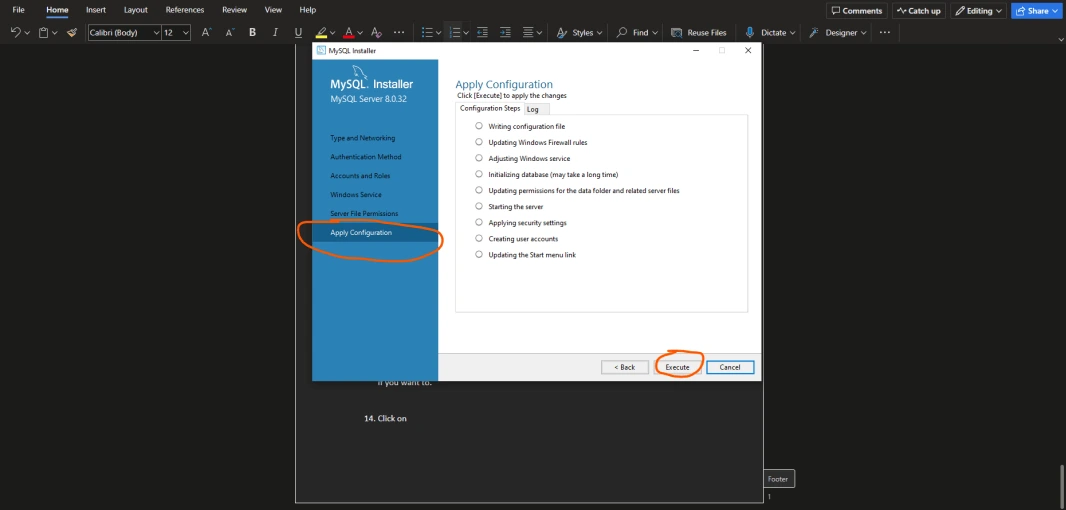Switch to the Layout tab
1066x510 pixels.
tap(135, 10)
